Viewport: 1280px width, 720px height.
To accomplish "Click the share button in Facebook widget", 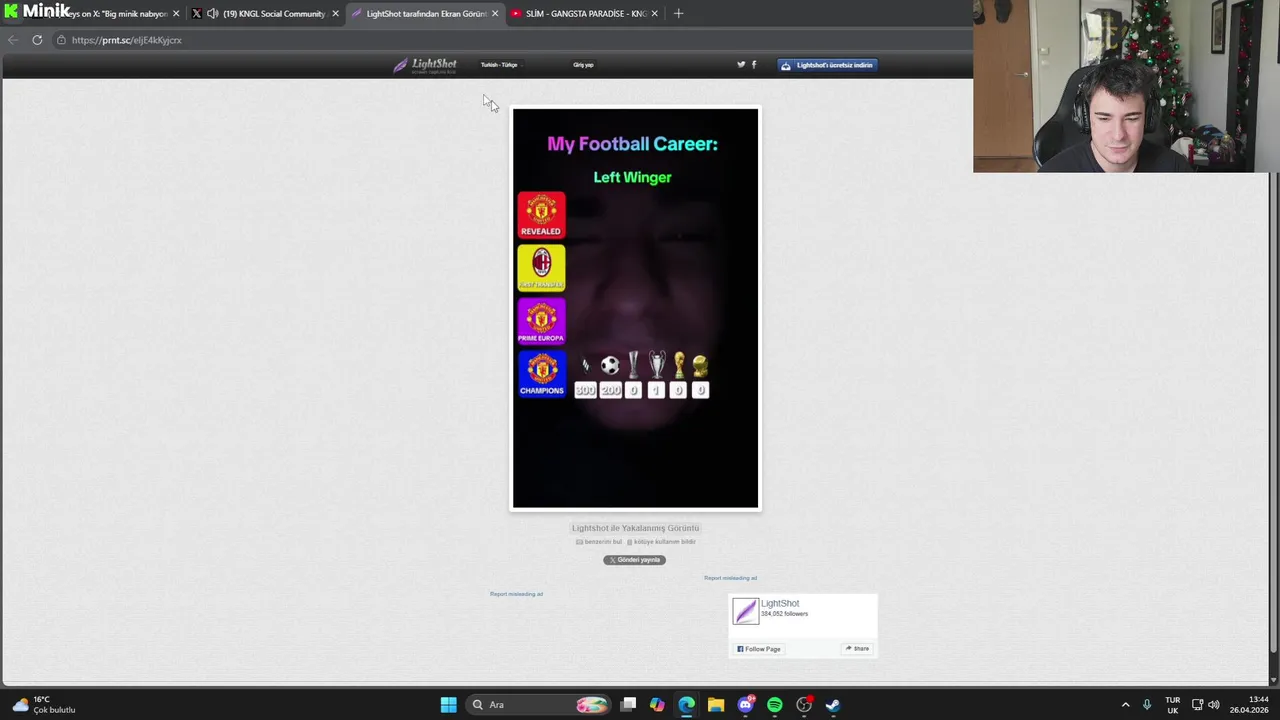I will pyautogui.click(x=857, y=649).
